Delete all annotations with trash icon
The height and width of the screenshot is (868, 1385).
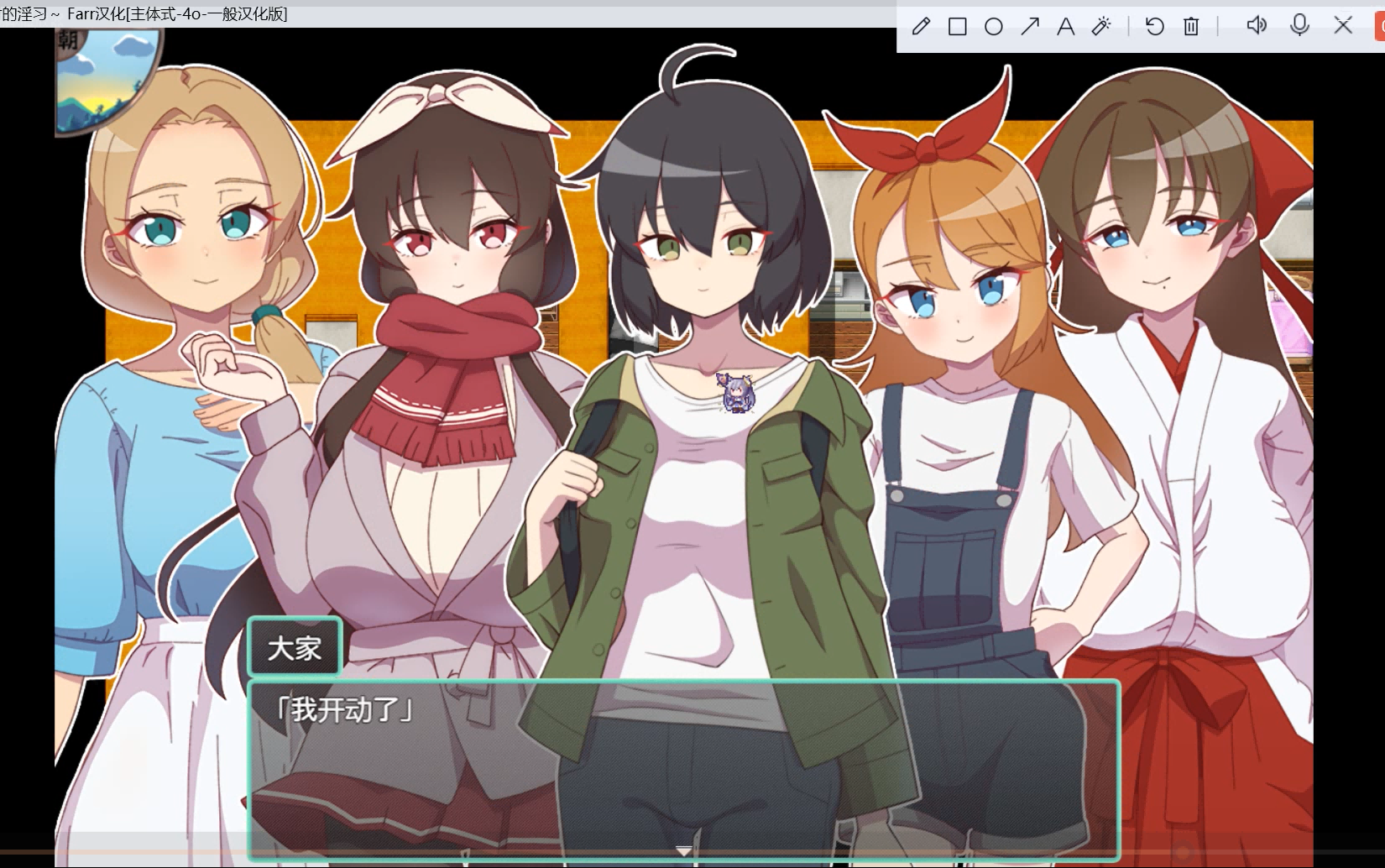1191,26
